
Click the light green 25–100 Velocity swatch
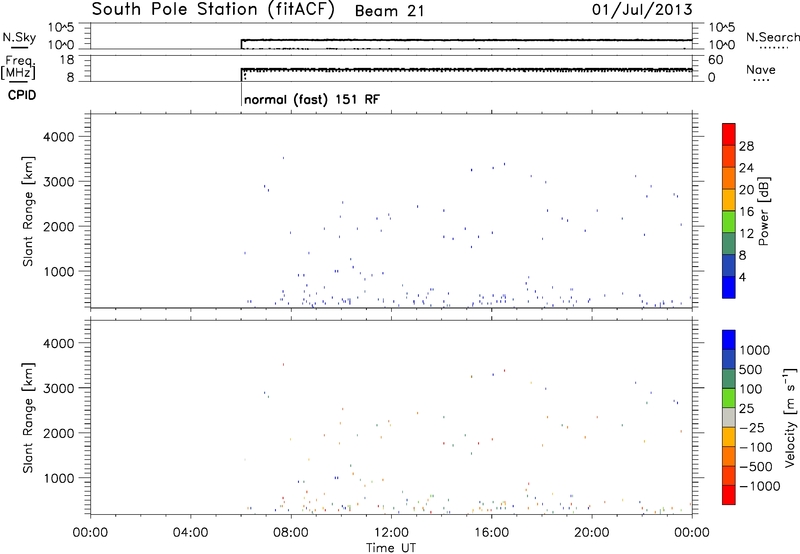[x=729, y=398]
